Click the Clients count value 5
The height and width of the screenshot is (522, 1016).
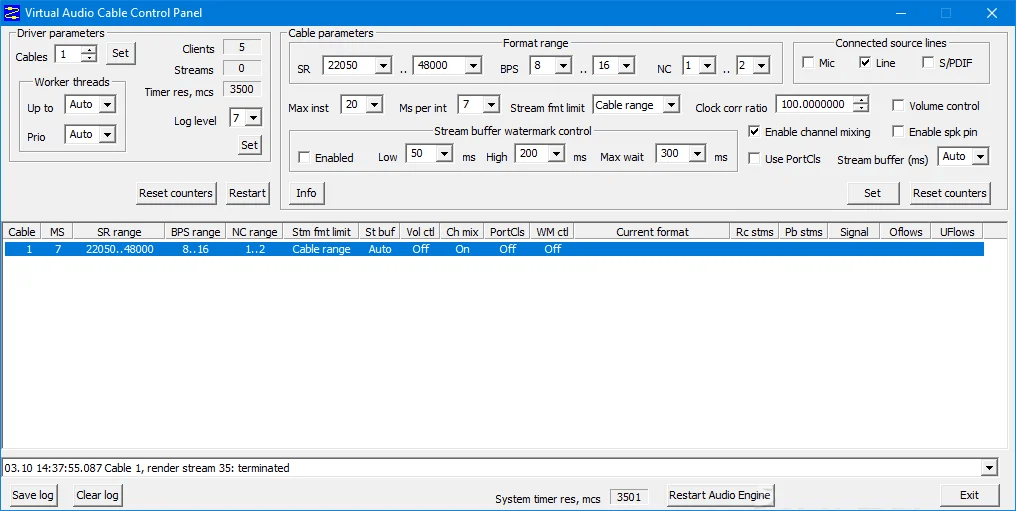click(242, 47)
